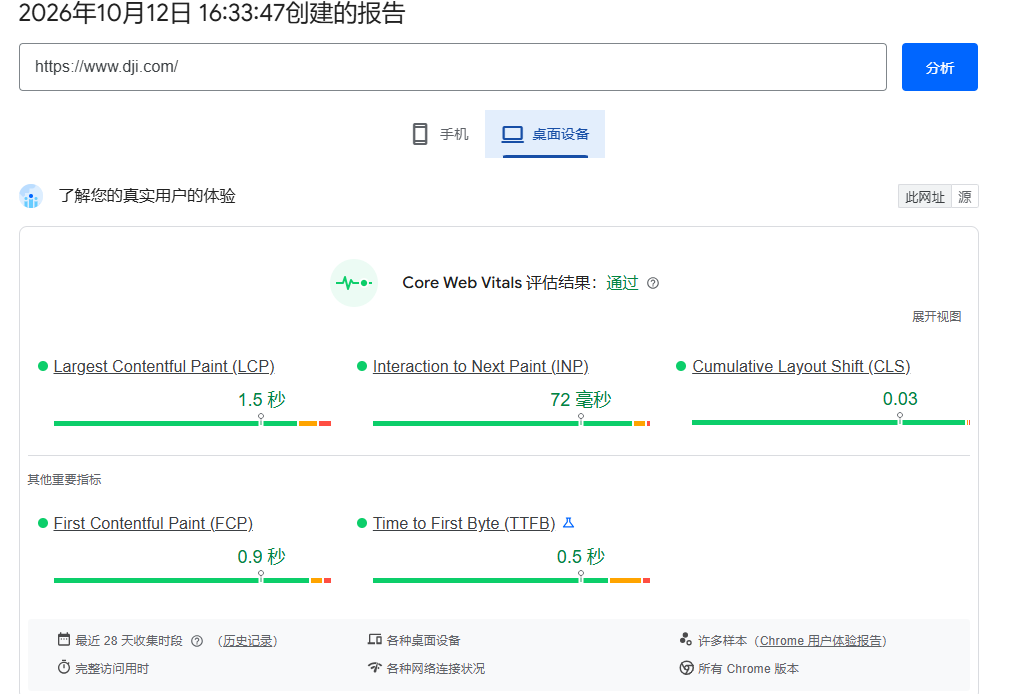Click green status dot beside INP
The height and width of the screenshot is (694, 1025).
tap(361, 366)
